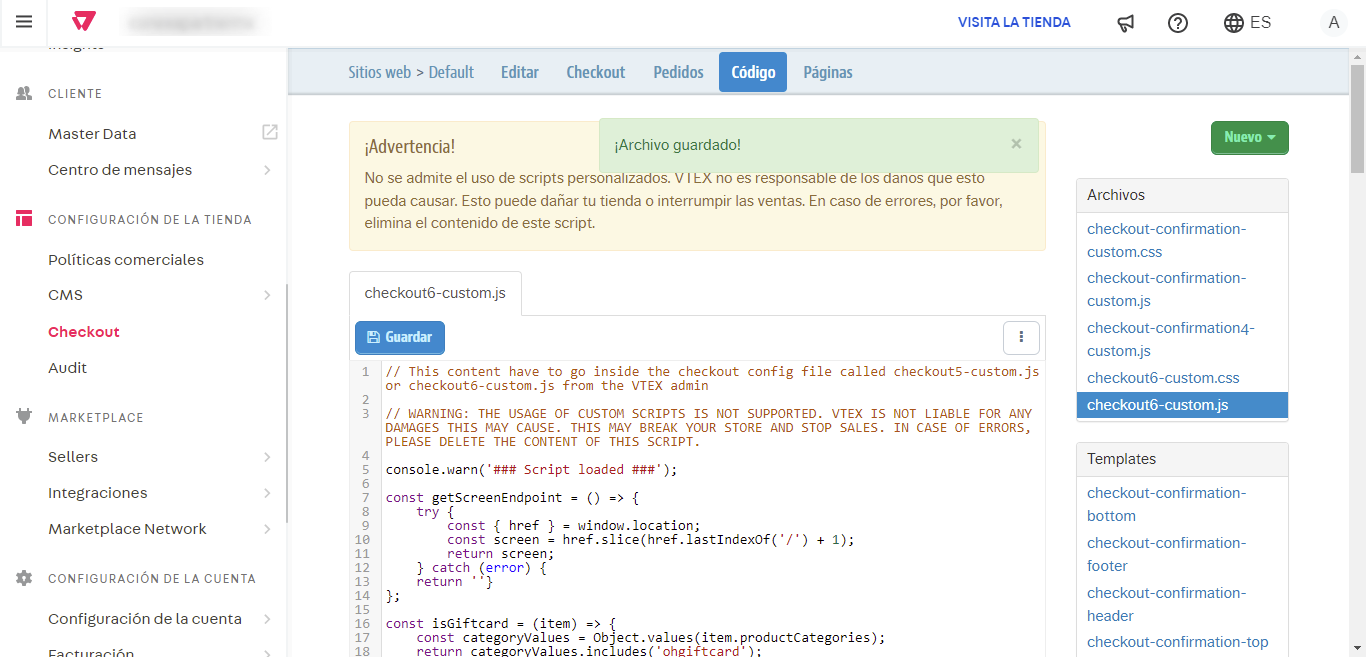The image size is (1366, 657).
Task: Open checkout6-custom.css file
Action: click(1163, 378)
